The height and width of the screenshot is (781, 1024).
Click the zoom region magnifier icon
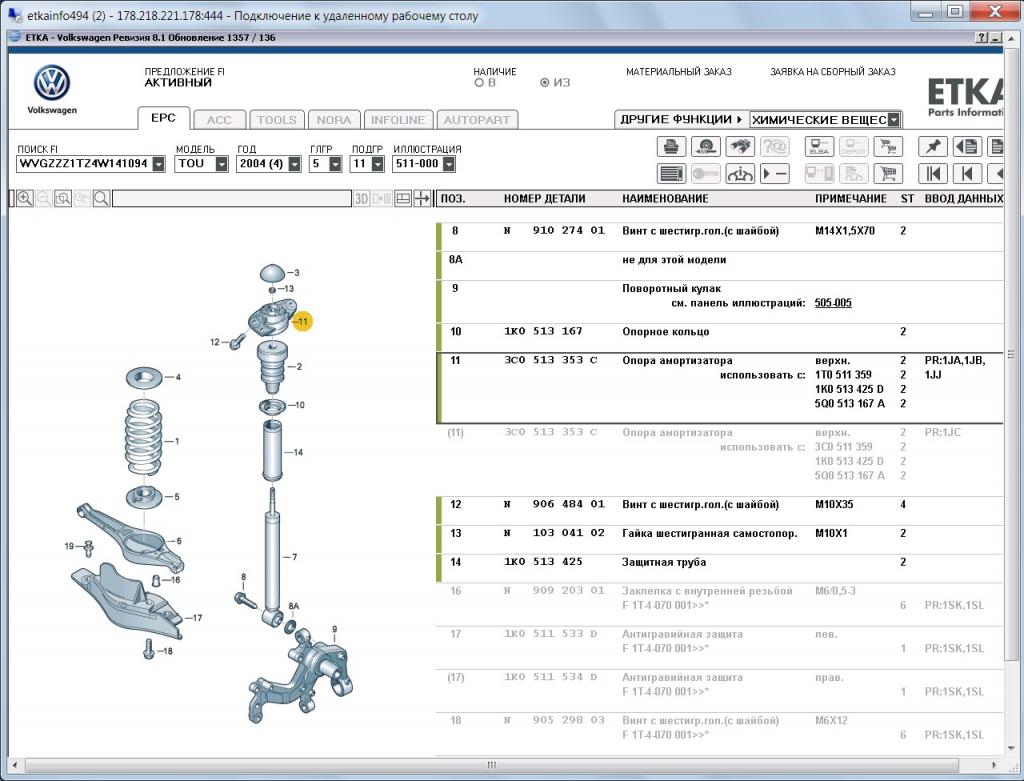click(63, 199)
